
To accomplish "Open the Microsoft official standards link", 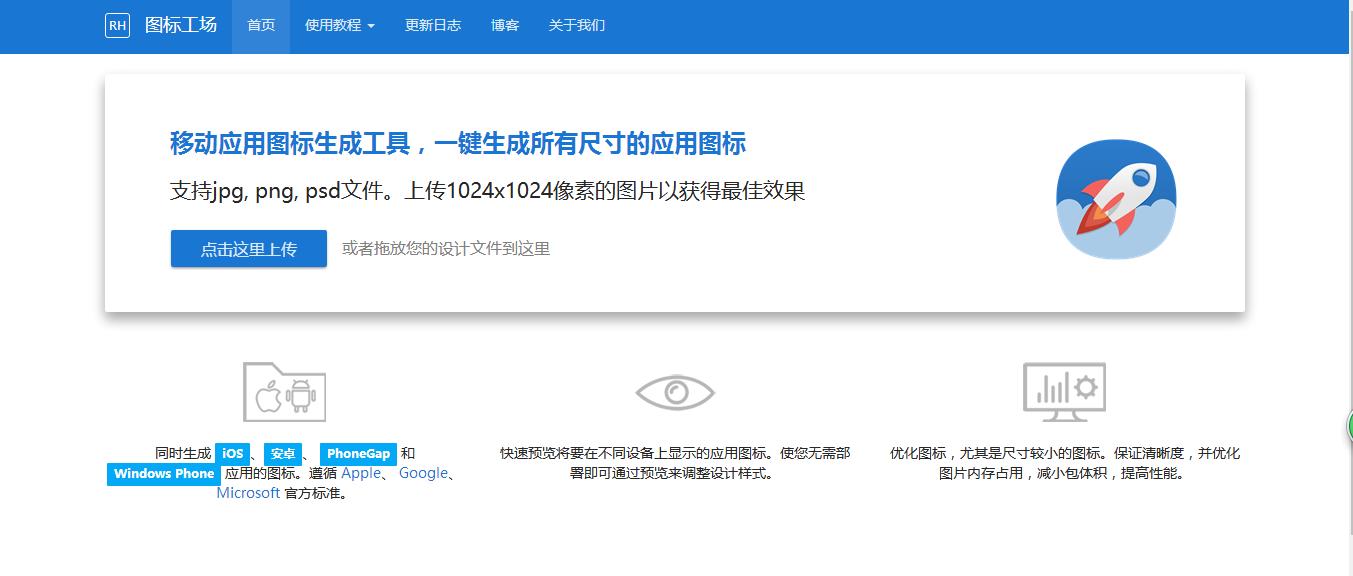I will tap(248, 492).
